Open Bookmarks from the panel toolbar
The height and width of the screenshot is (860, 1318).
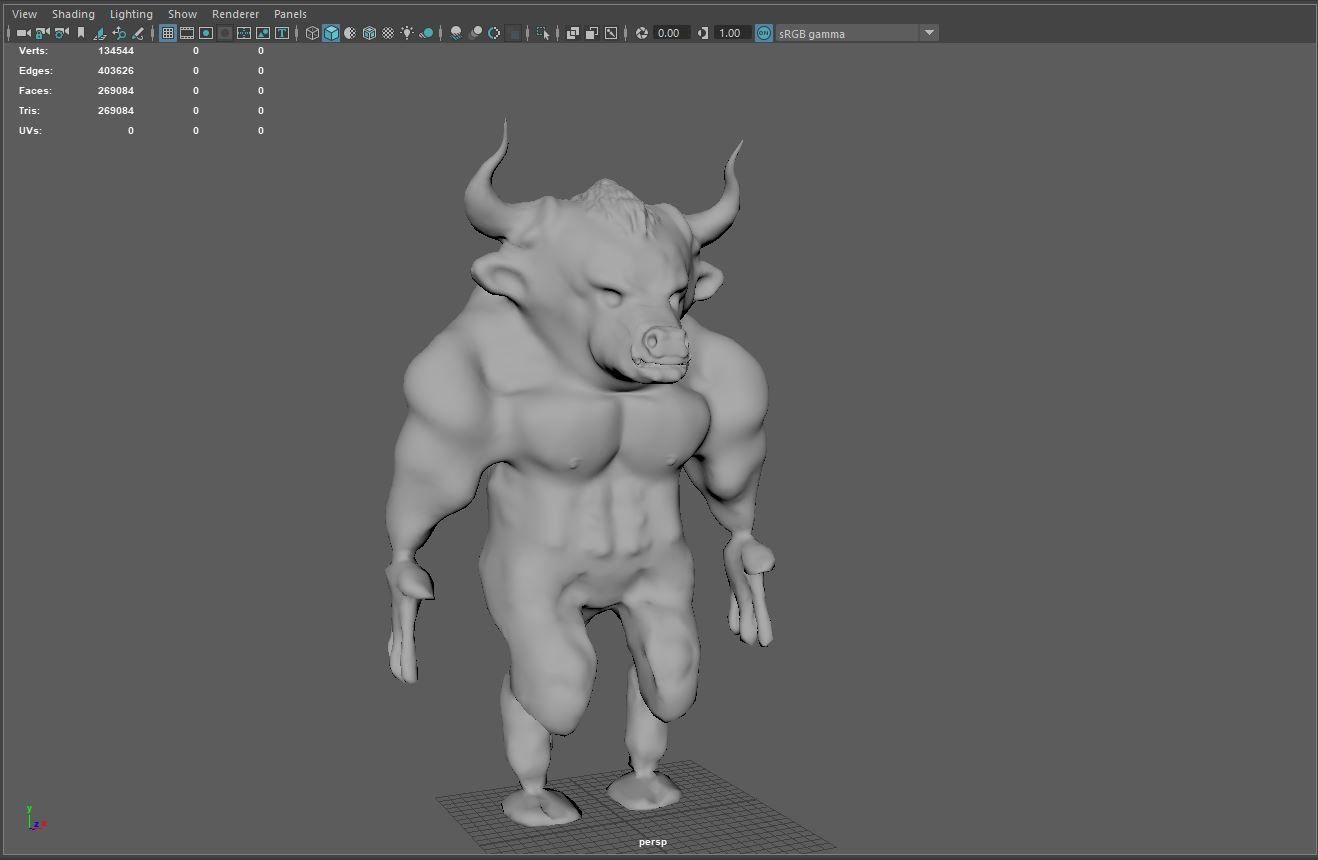click(81, 33)
